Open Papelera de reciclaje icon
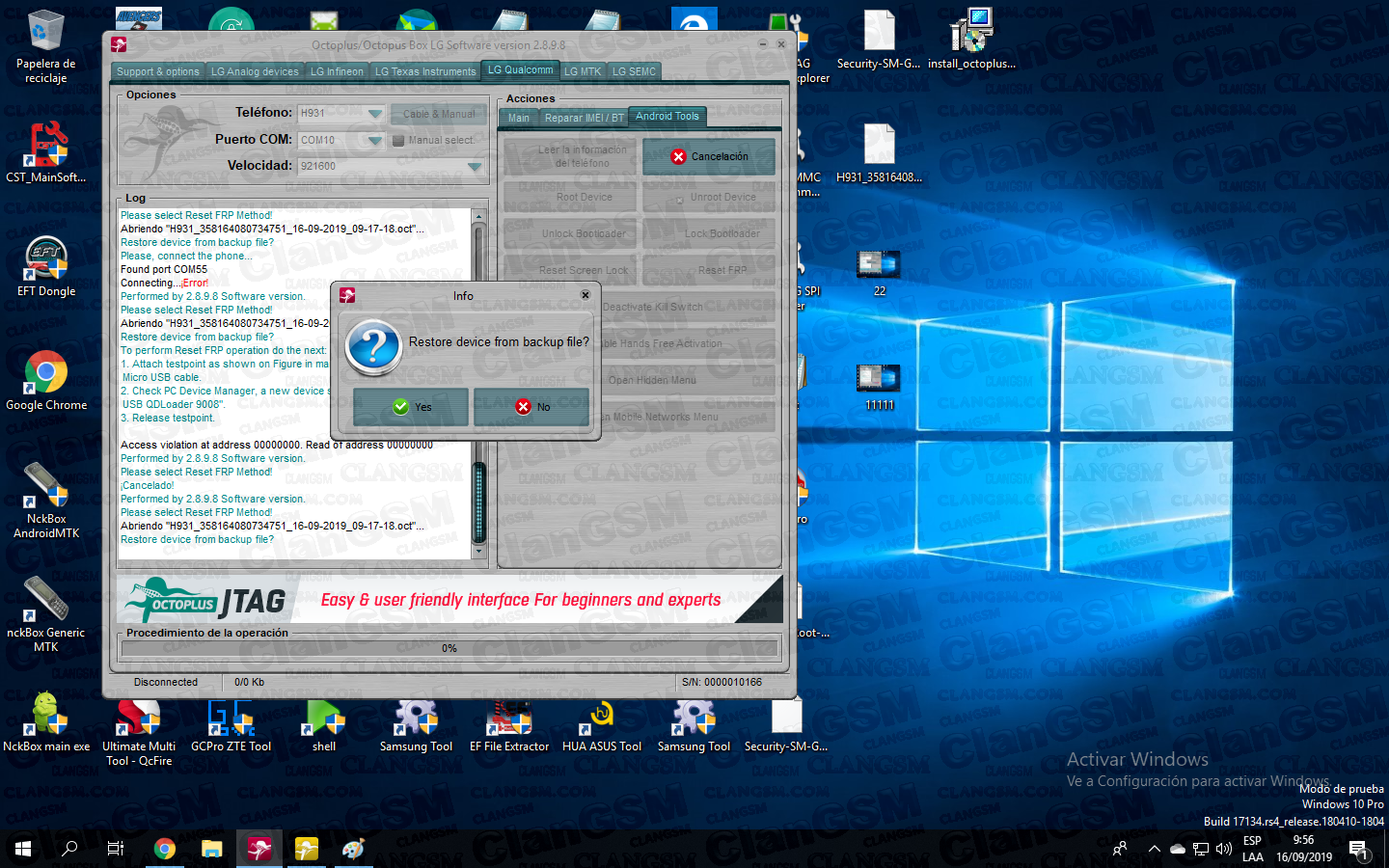Viewport: 1389px width, 868px height. [x=45, y=32]
